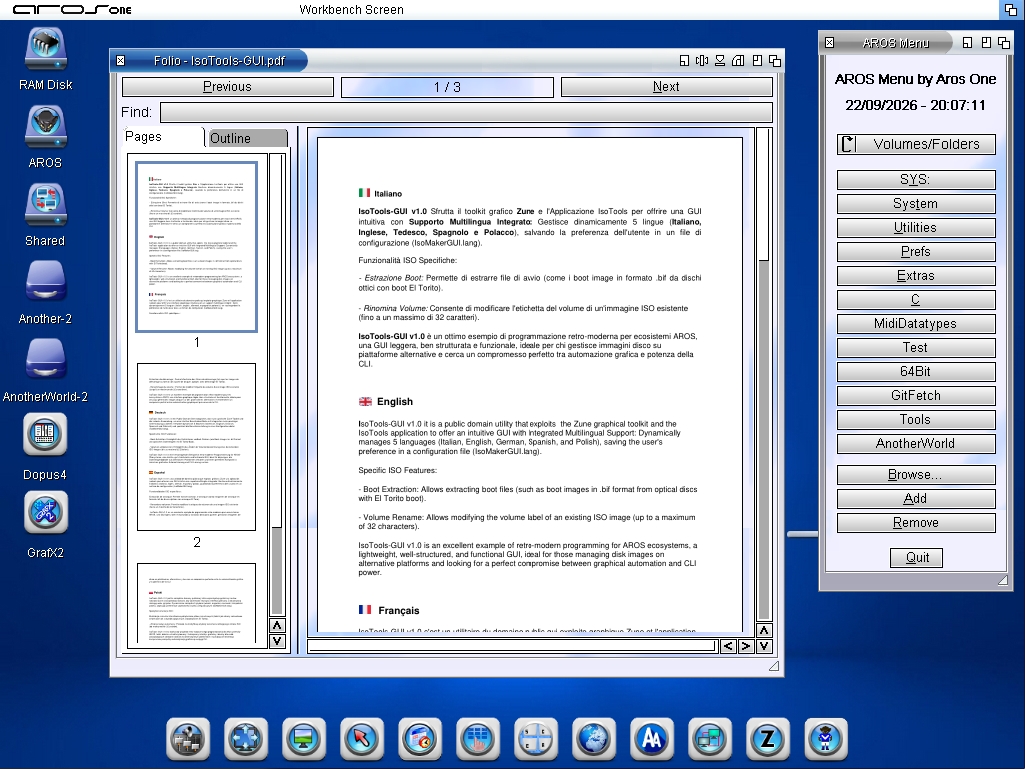1025x769 pixels.
Task: Launch the dock globe browser icon
Action: [x=594, y=739]
